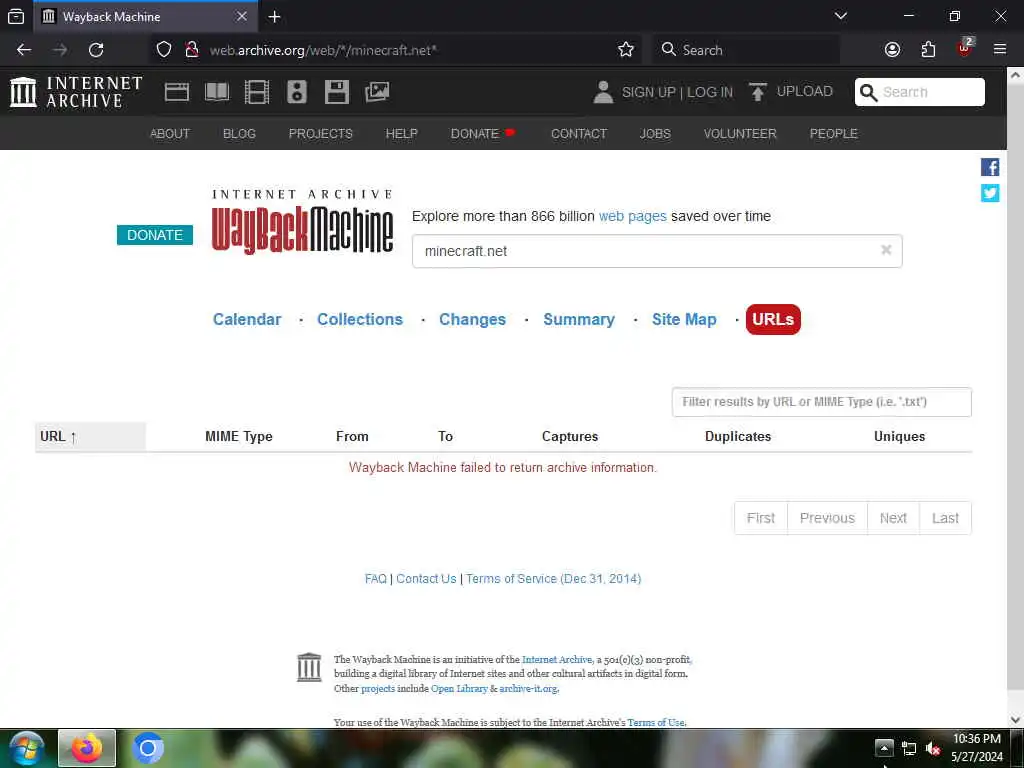Switch to the Site Map tab
This screenshot has width=1024, height=768.
(684, 319)
